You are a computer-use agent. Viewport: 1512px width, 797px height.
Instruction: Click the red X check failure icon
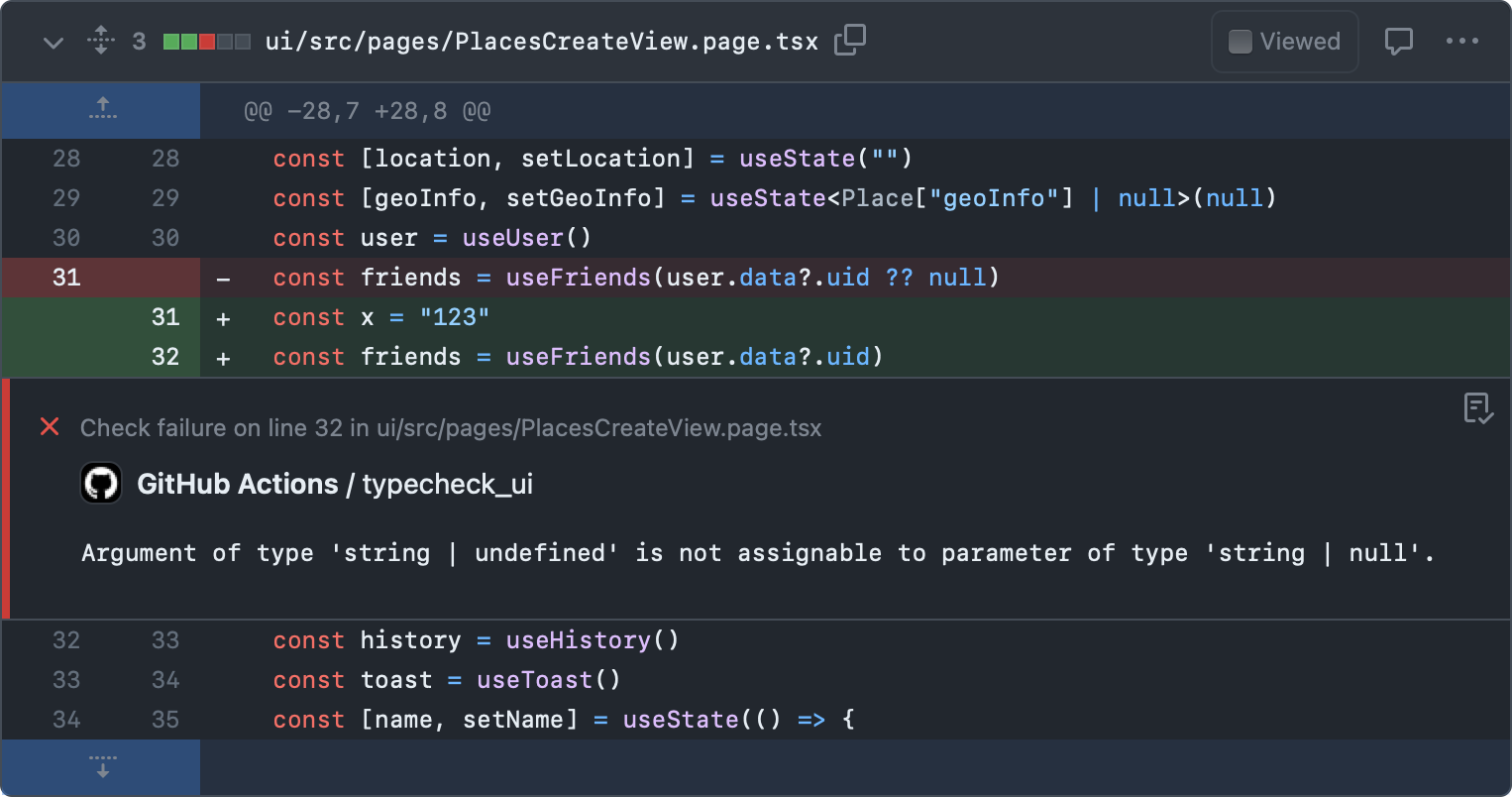click(x=50, y=427)
